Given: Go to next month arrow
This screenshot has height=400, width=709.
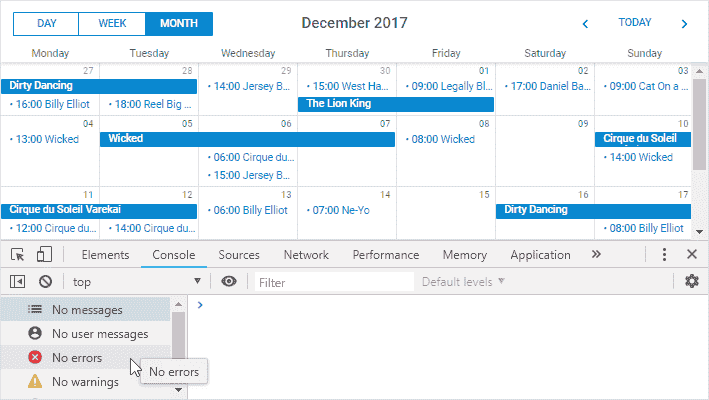Looking at the screenshot, I should (x=684, y=24).
